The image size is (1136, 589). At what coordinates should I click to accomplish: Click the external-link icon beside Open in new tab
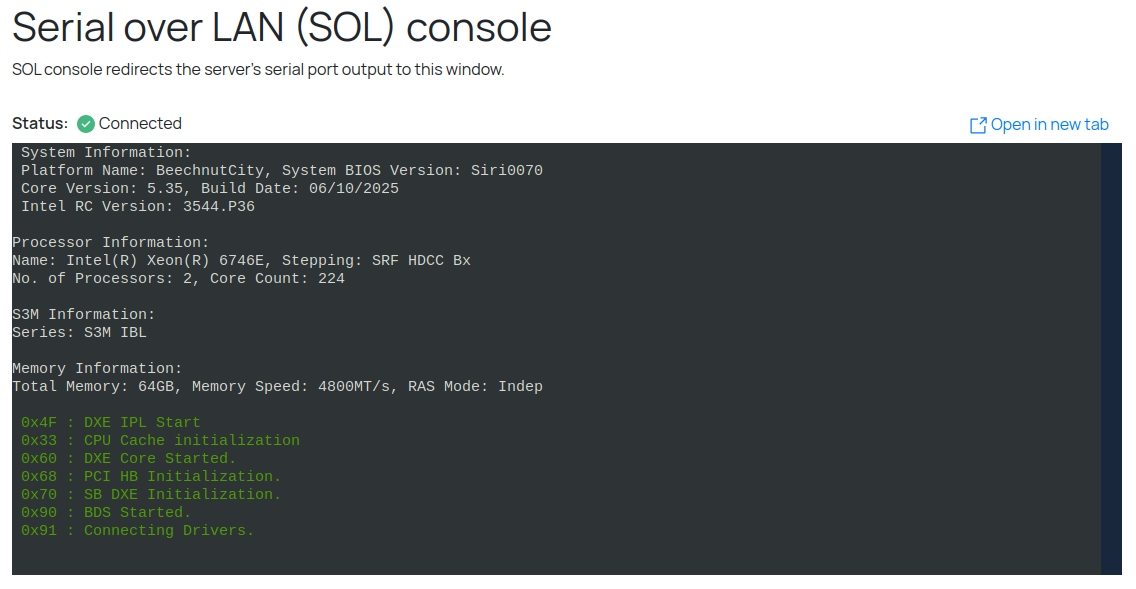pyautogui.click(x=978, y=125)
